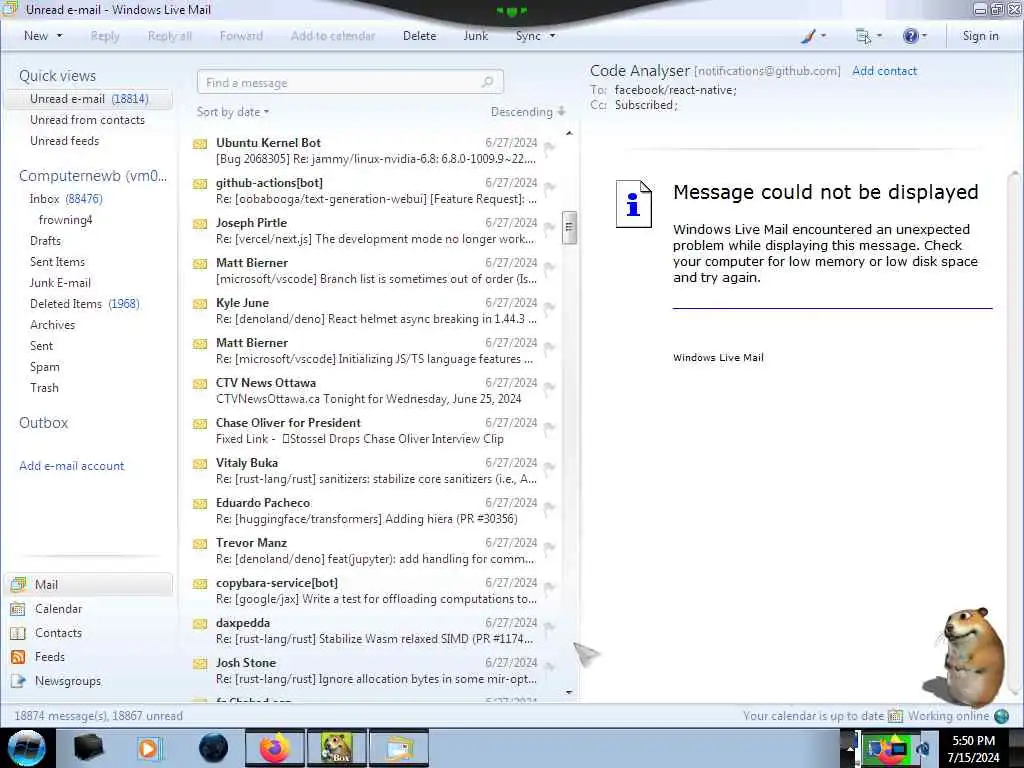The width and height of the screenshot is (1024, 768).
Task: Click the envelope icon next to daxpedda
Action: point(200,624)
